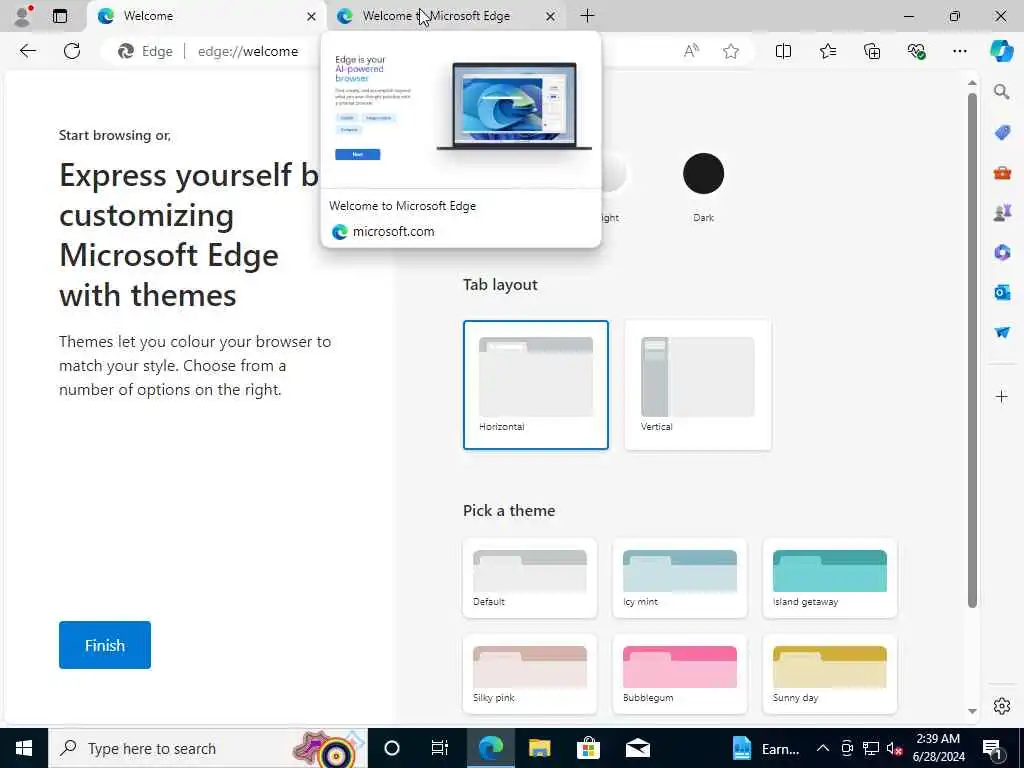Open the tab actions menu icon
The image size is (1024, 768).
[x=60, y=16]
